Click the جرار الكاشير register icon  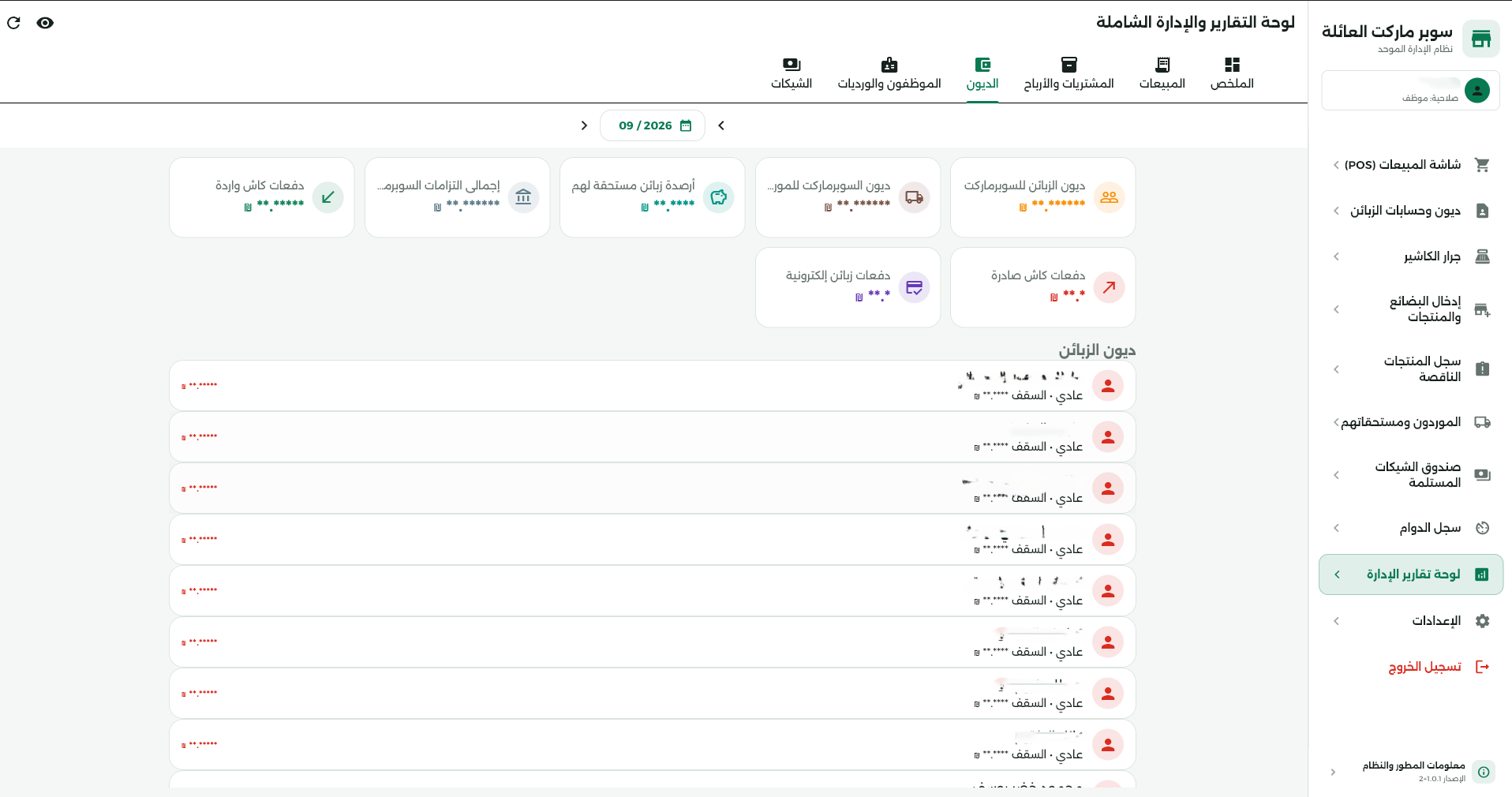pyautogui.click(x=1482, y=256)
